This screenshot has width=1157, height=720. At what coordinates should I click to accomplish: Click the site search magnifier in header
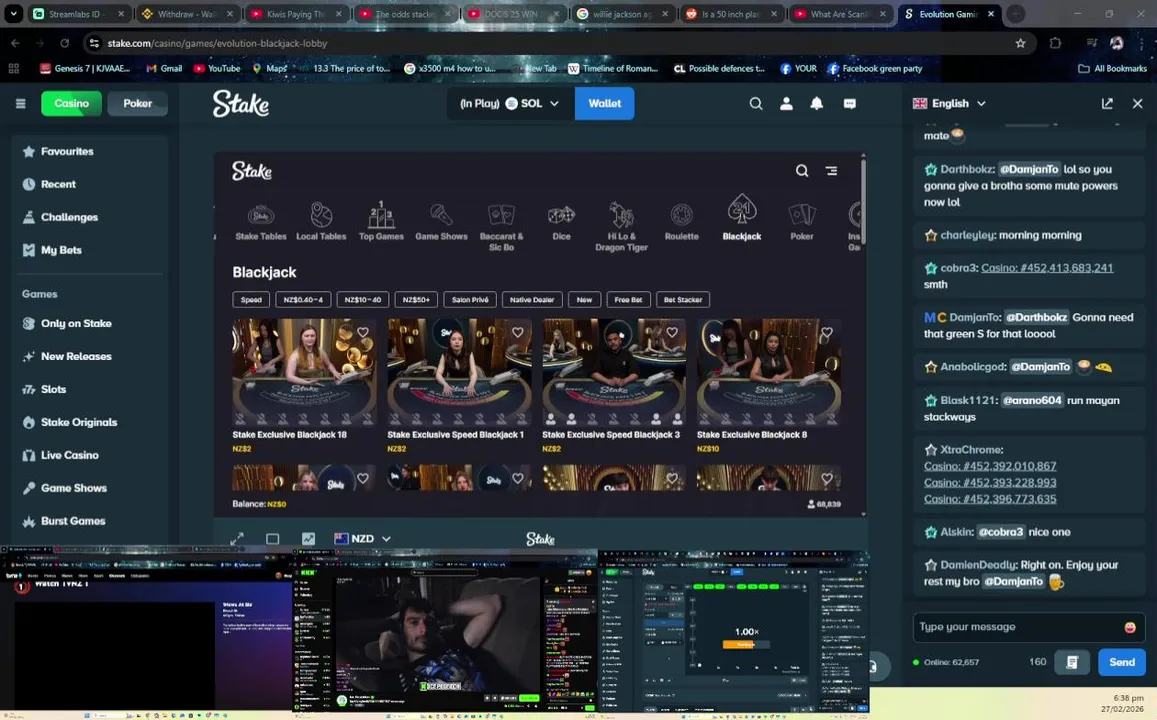756,103
